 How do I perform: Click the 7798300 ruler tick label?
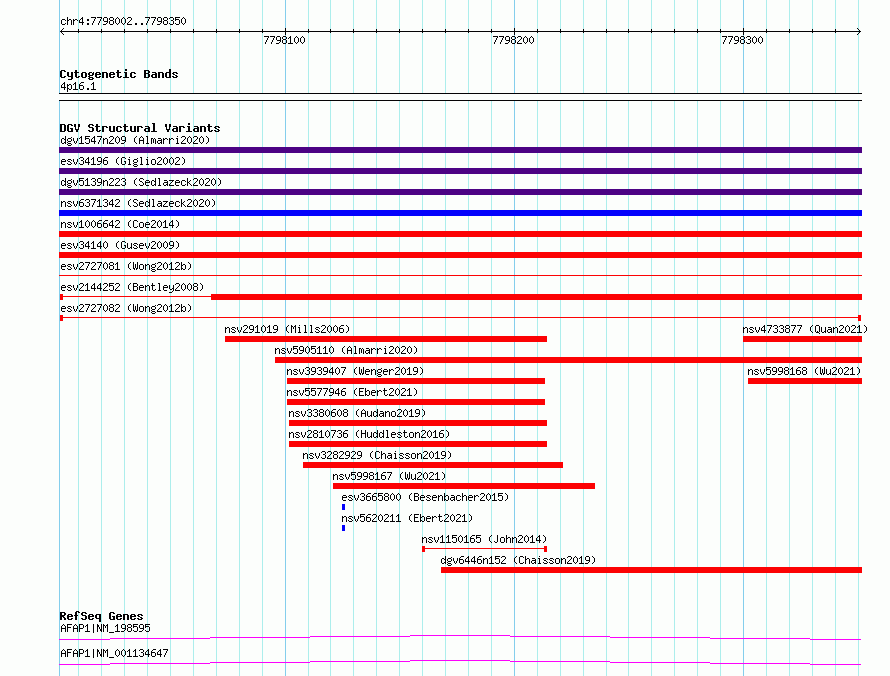[742, 40]
